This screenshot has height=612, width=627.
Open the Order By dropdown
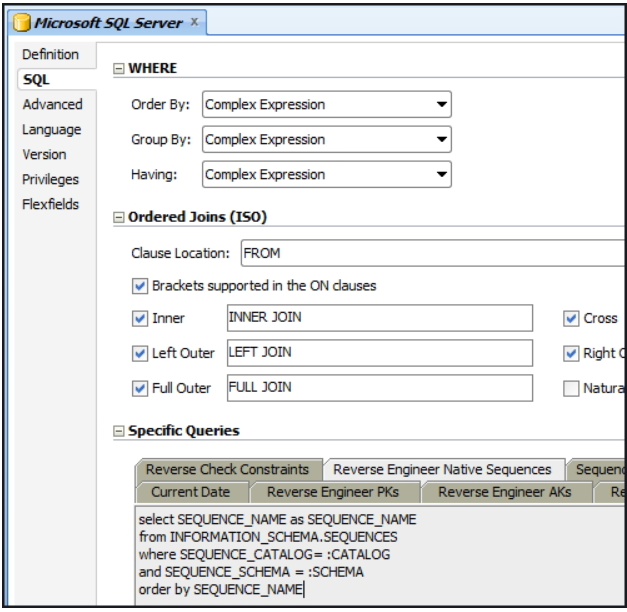[x=327, y=104]
